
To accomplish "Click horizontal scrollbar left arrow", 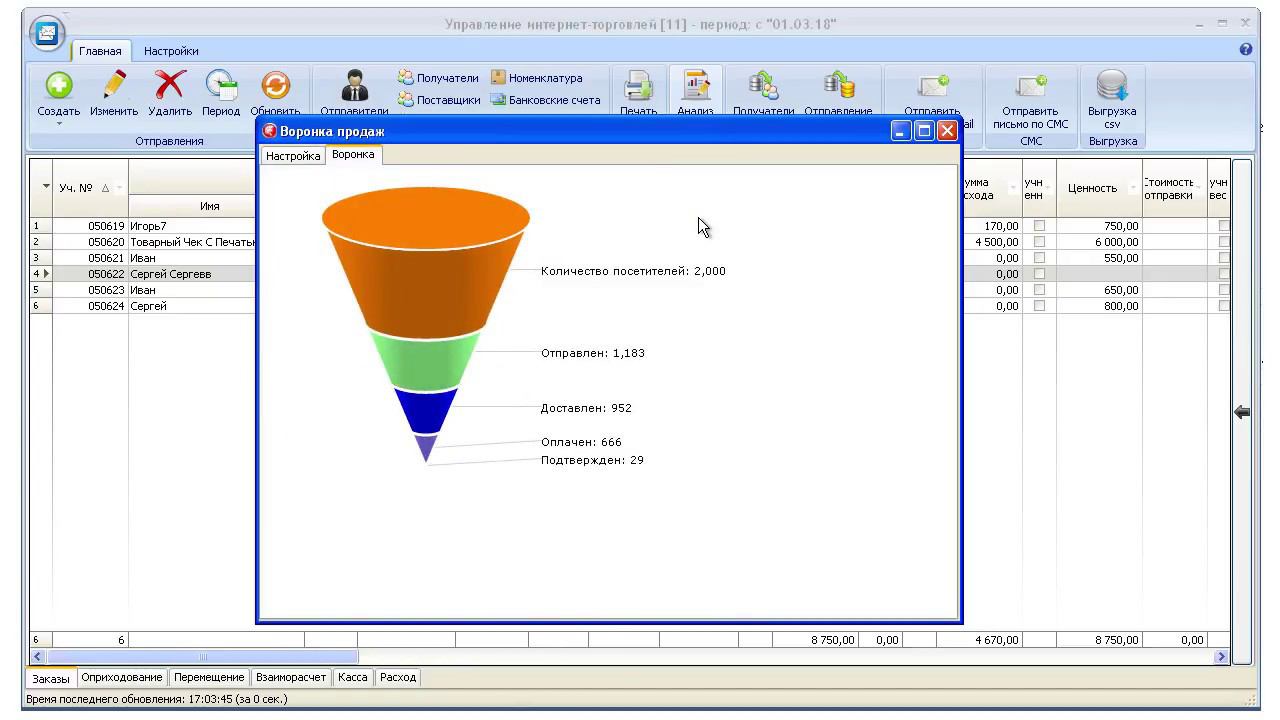I will [38, 657].
